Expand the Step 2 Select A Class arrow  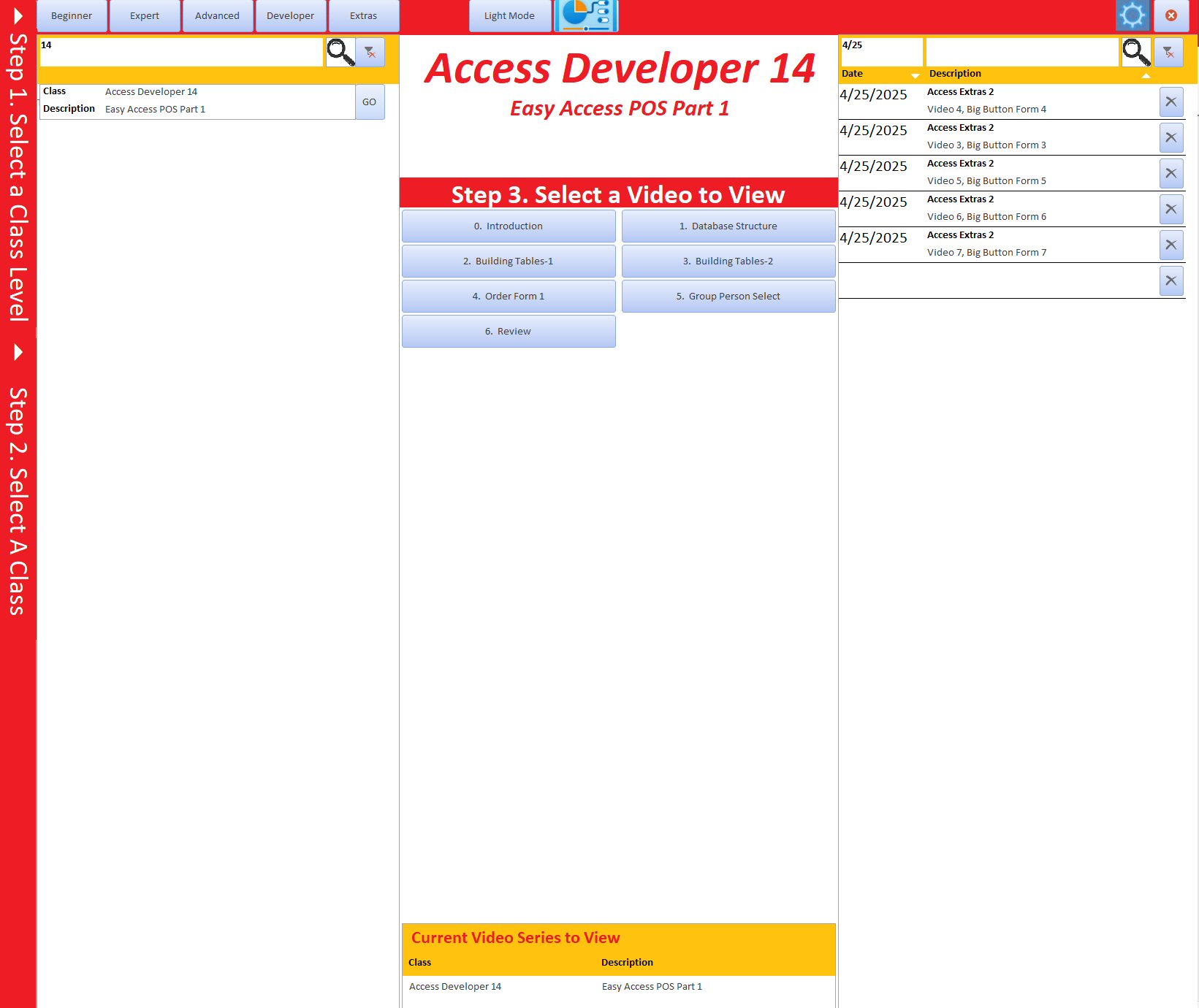point(18,352)
